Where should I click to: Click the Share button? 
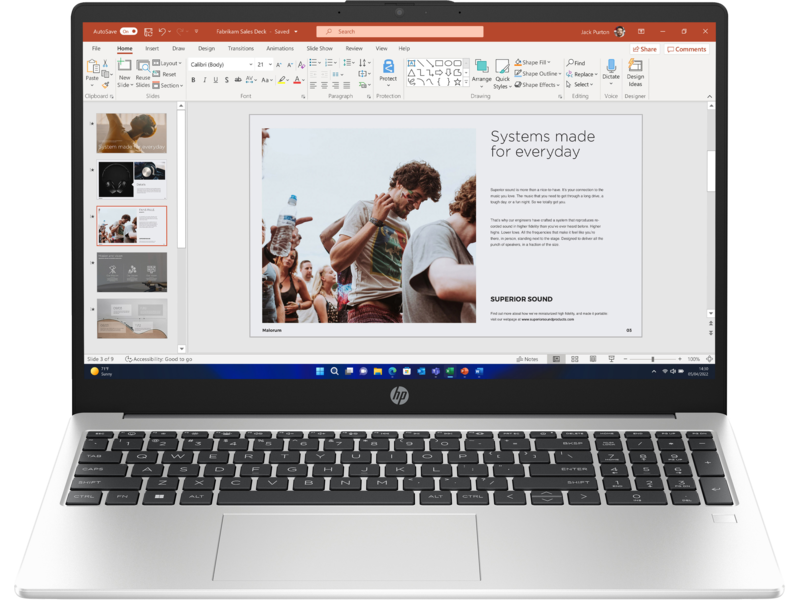(x=645, y=49)
